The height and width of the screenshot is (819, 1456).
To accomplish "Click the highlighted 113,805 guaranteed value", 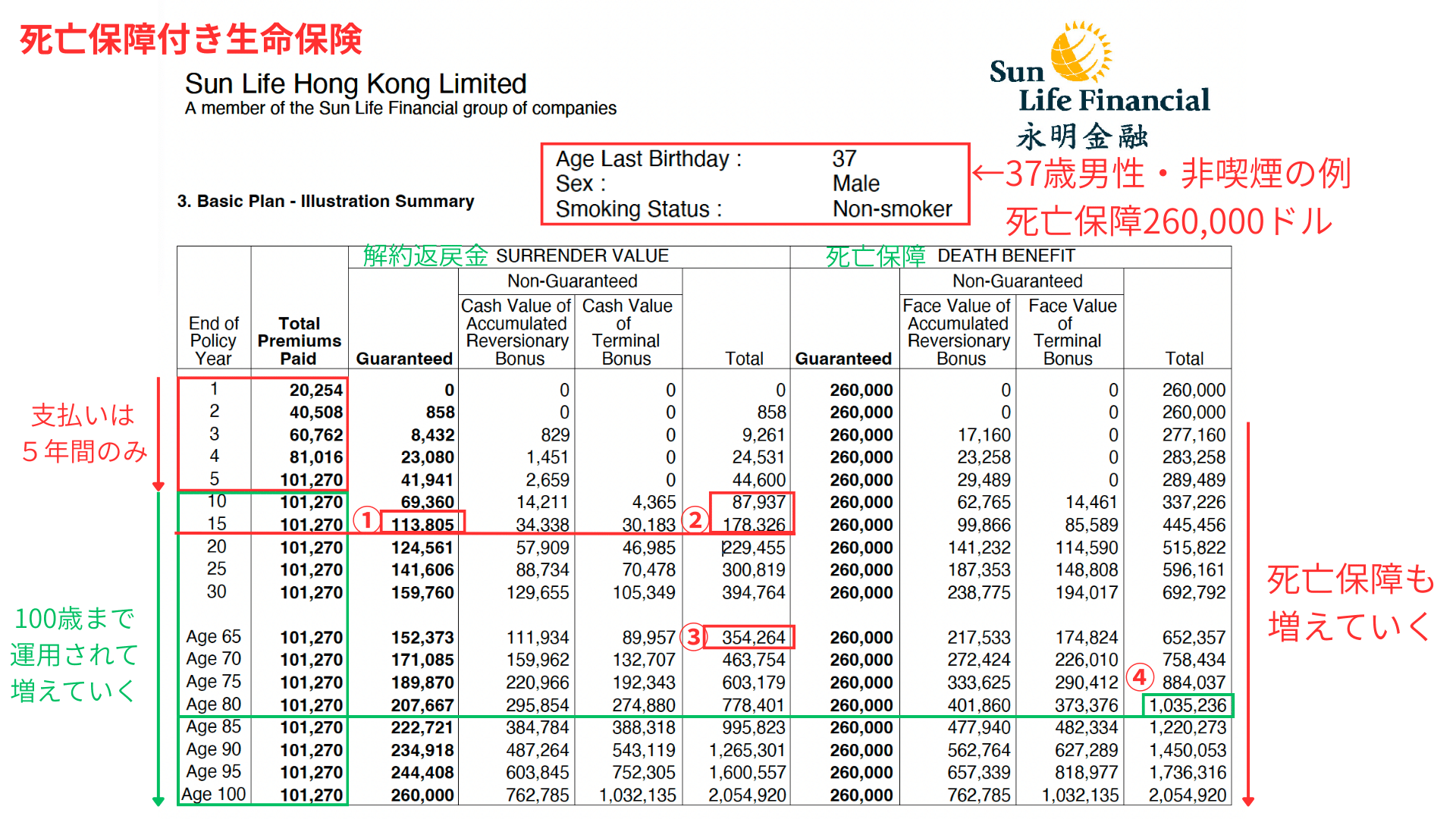I will [422, 524].
